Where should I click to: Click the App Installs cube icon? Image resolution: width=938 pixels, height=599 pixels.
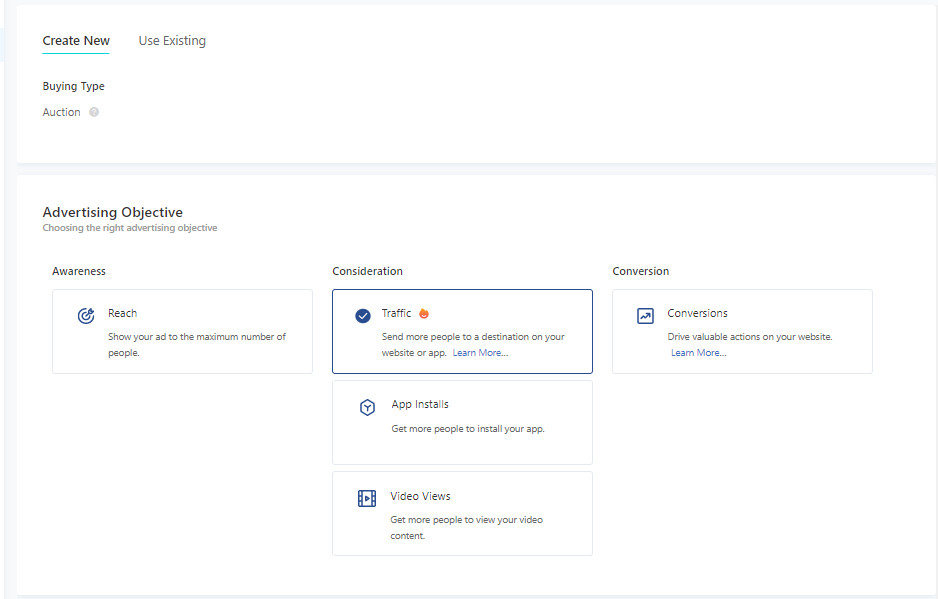367,407
